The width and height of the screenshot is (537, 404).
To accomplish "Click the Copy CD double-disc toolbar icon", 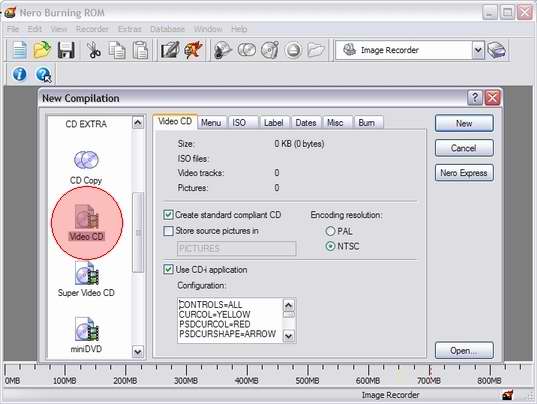I will click(247, 50).
